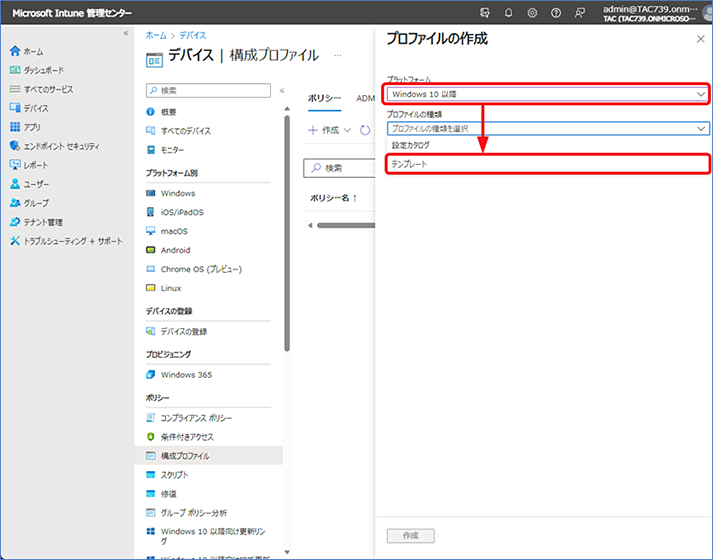713x560 pixels.
Task: Open グループ ポリシー分析
Action: click(x=186, y=513)
